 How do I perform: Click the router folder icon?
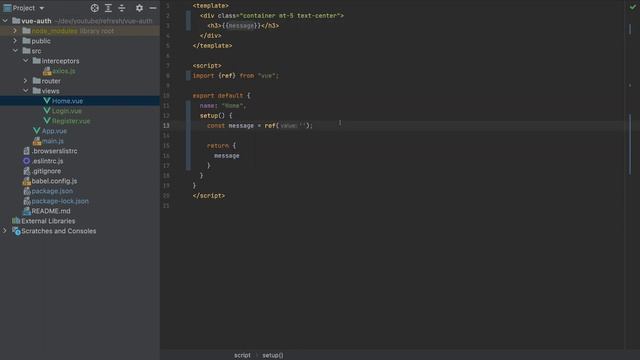pos(37,80)
